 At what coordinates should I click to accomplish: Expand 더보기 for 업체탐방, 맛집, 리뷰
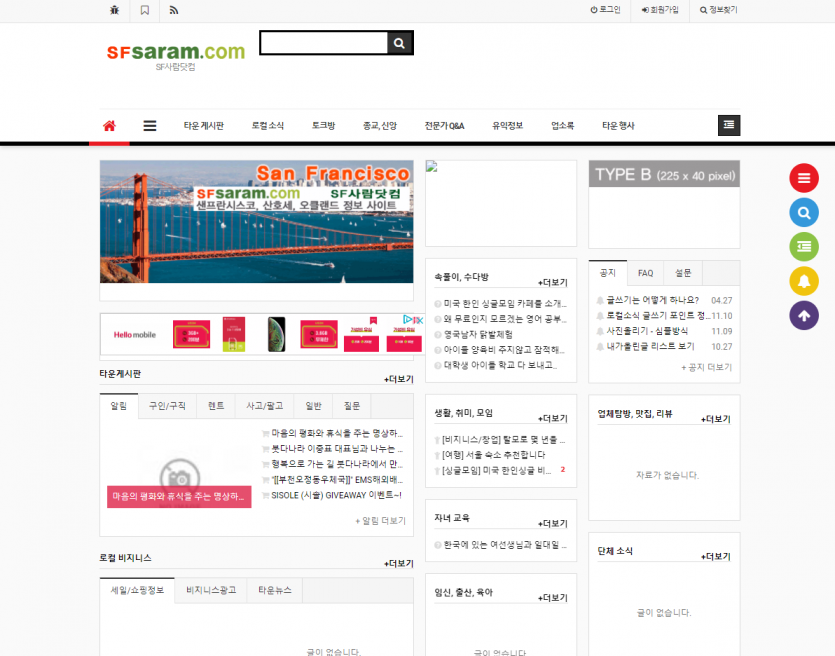(x=715, y=418)
